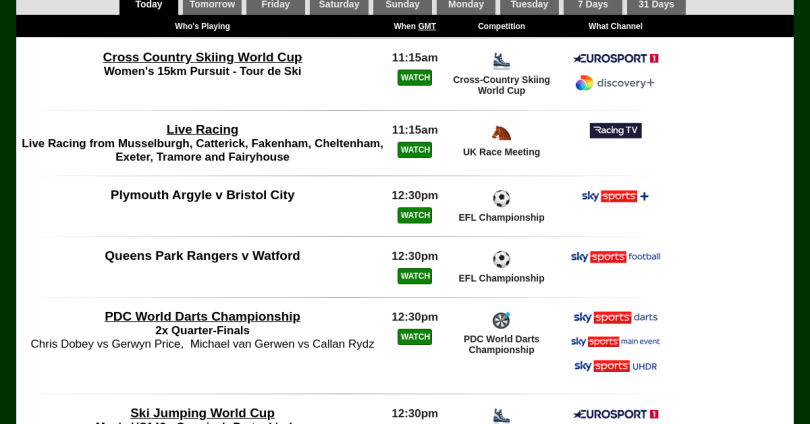Image resolution: width=810 pixels, height=424 pixels.
Task: Click the horse racing icon
Action: (501, 133)
